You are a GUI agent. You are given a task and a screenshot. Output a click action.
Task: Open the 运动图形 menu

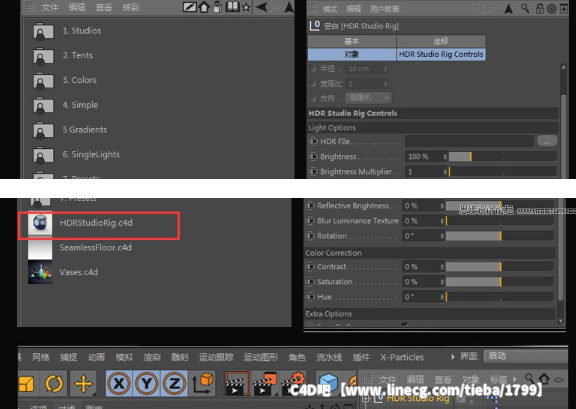(x=261, y=357)
